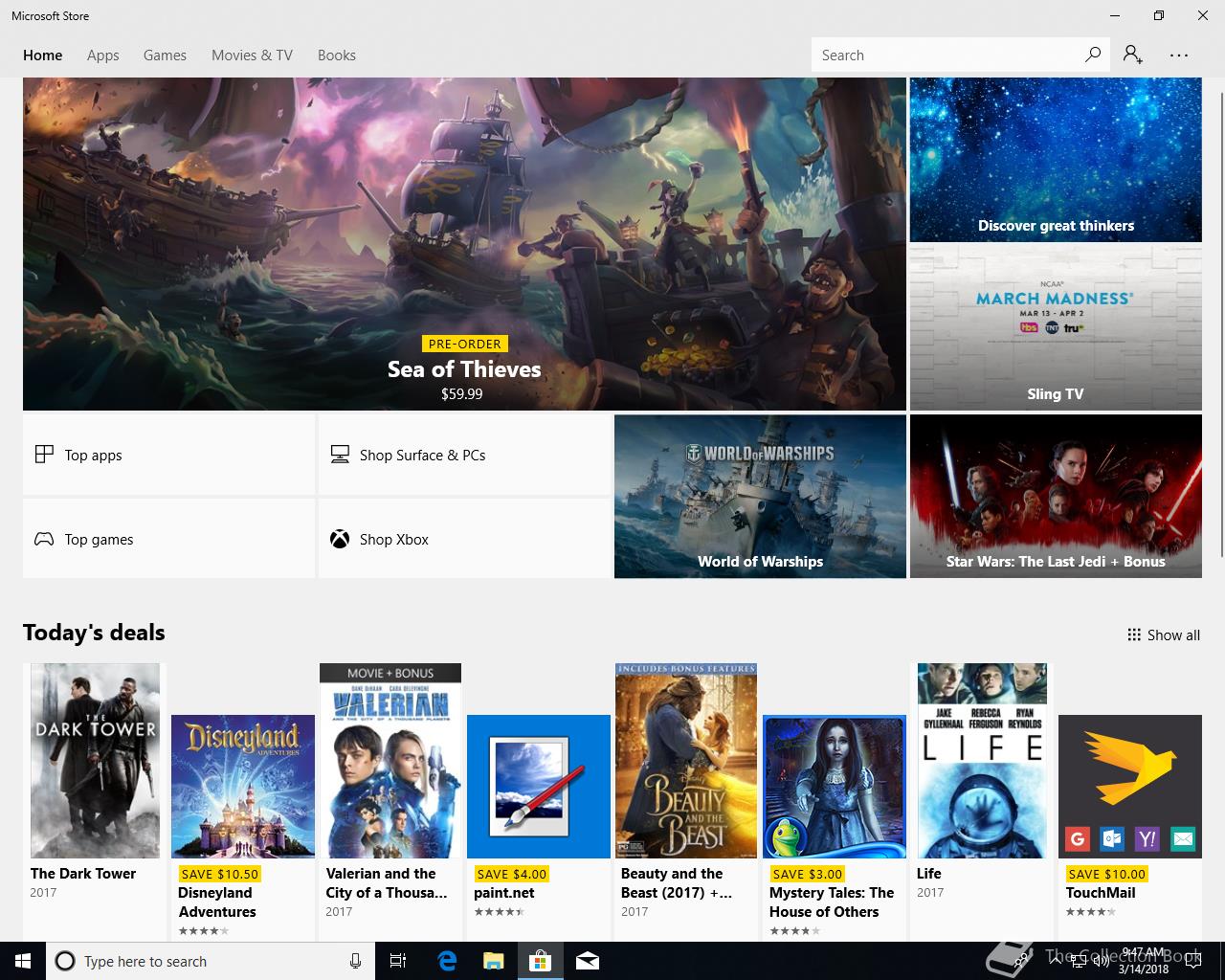This screenshot has width=1225, height=980.
Task: Open Beauty and the Beast poster
Action: click(x=686, y=761)
